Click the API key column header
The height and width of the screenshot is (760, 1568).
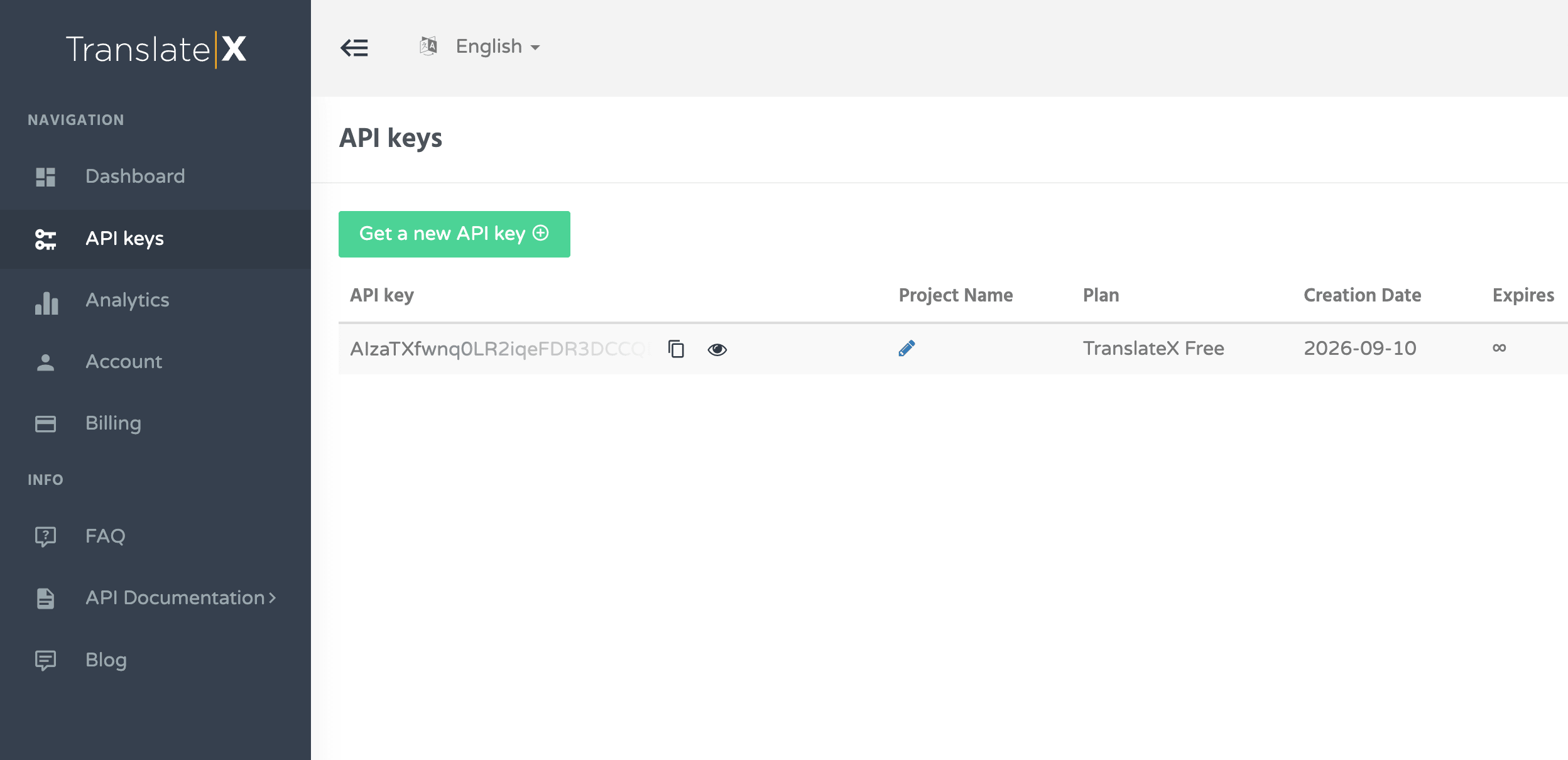(x=382, y=296)
